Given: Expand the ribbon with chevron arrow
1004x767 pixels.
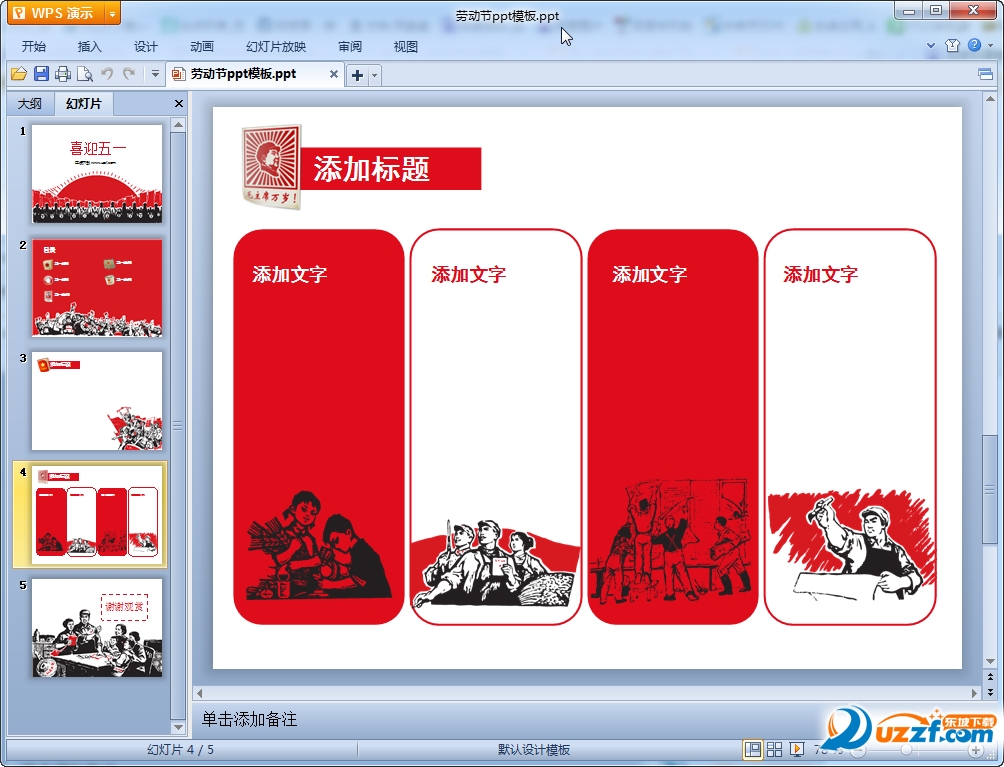Looking at the screenshot, I should coord(931,45).
